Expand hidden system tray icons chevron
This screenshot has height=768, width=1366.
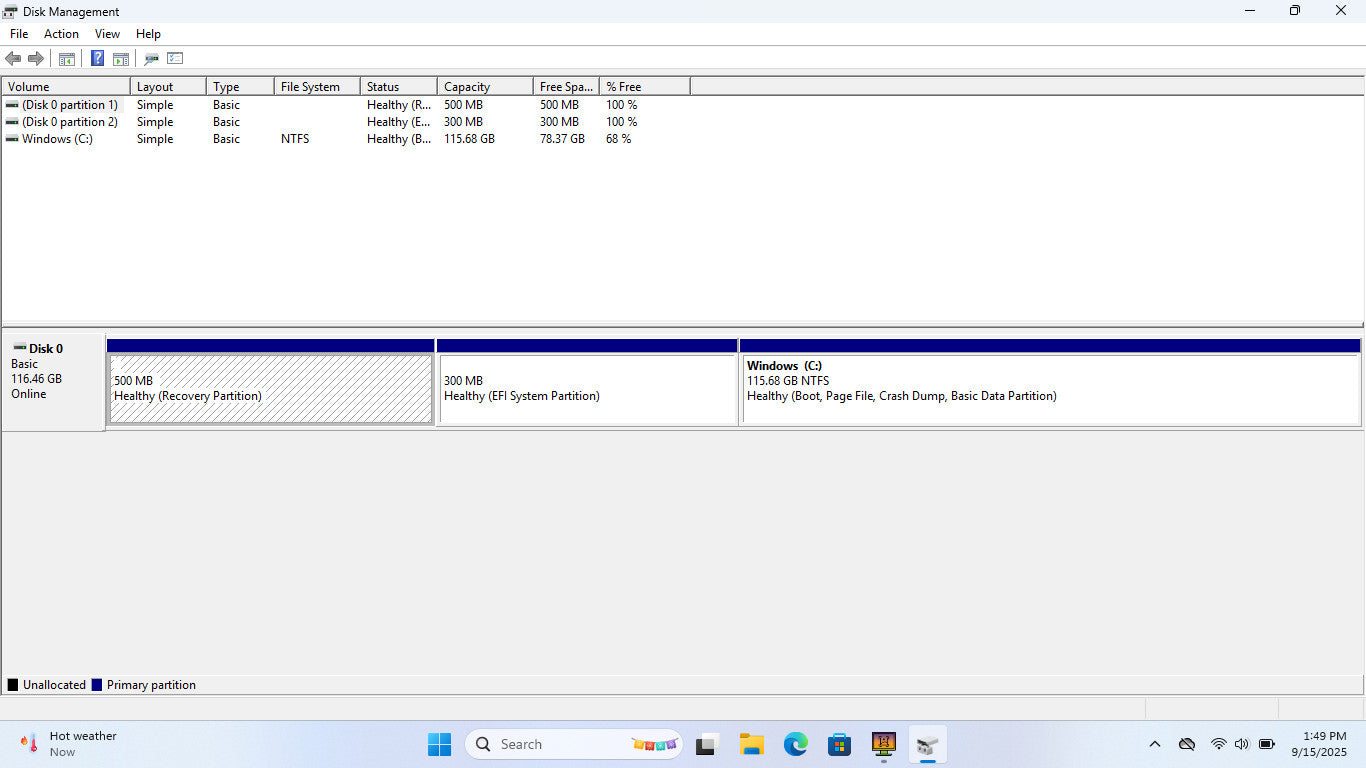(x=1154, y=744)
